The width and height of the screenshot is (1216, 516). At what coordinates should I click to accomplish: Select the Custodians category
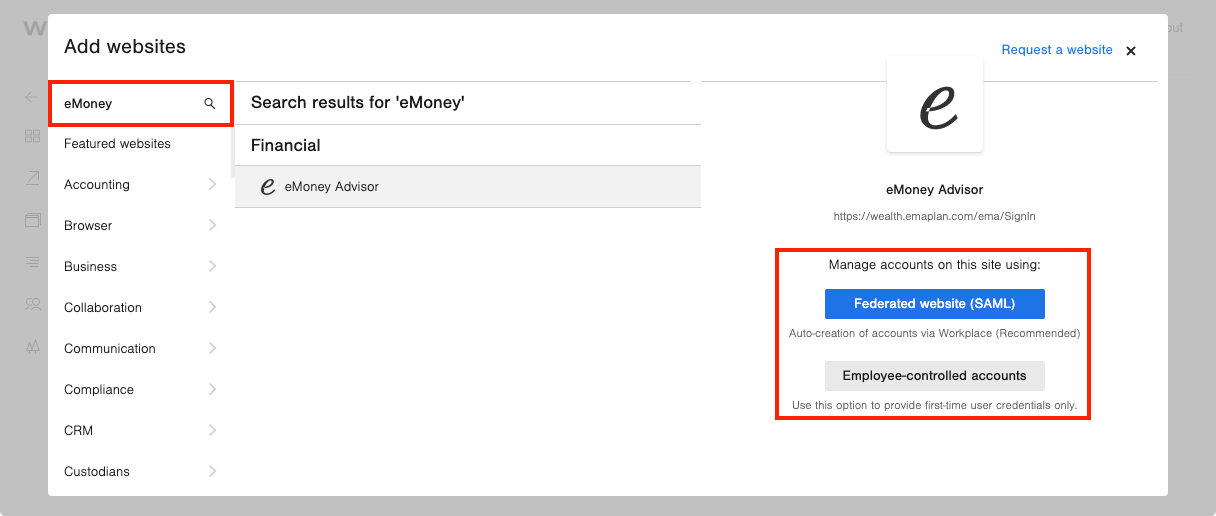pos(97,472)
